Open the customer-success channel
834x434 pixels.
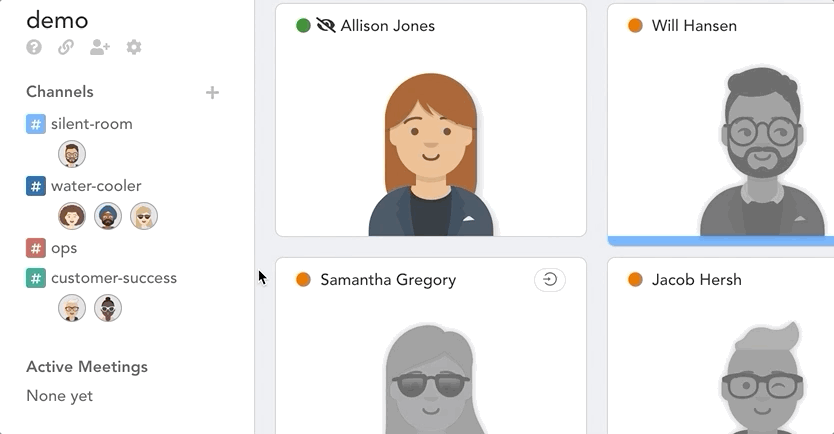point(114,278)
